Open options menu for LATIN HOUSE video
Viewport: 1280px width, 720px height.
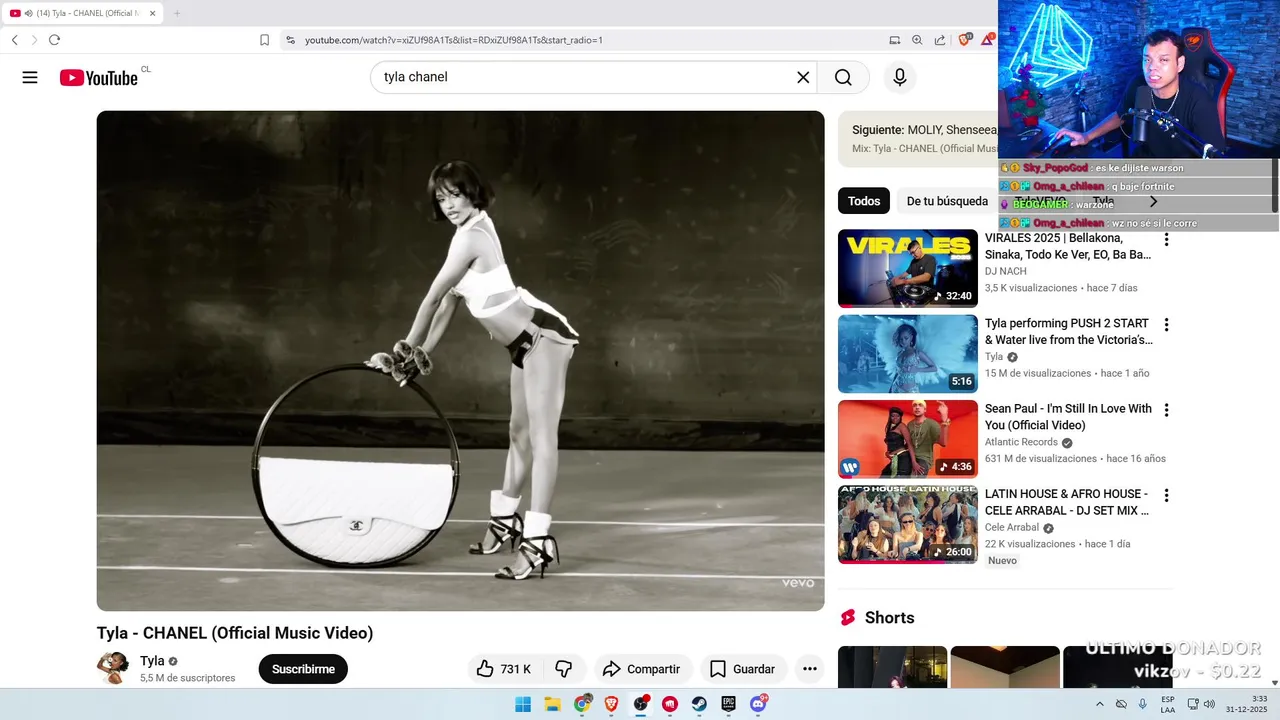pos(1166,495)
